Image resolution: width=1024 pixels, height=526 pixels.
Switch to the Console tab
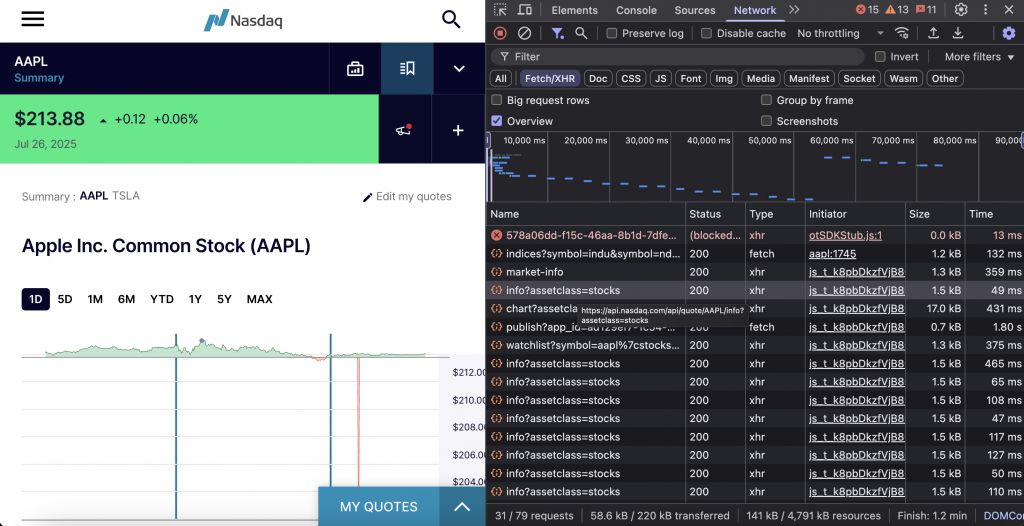click(636, 10)
